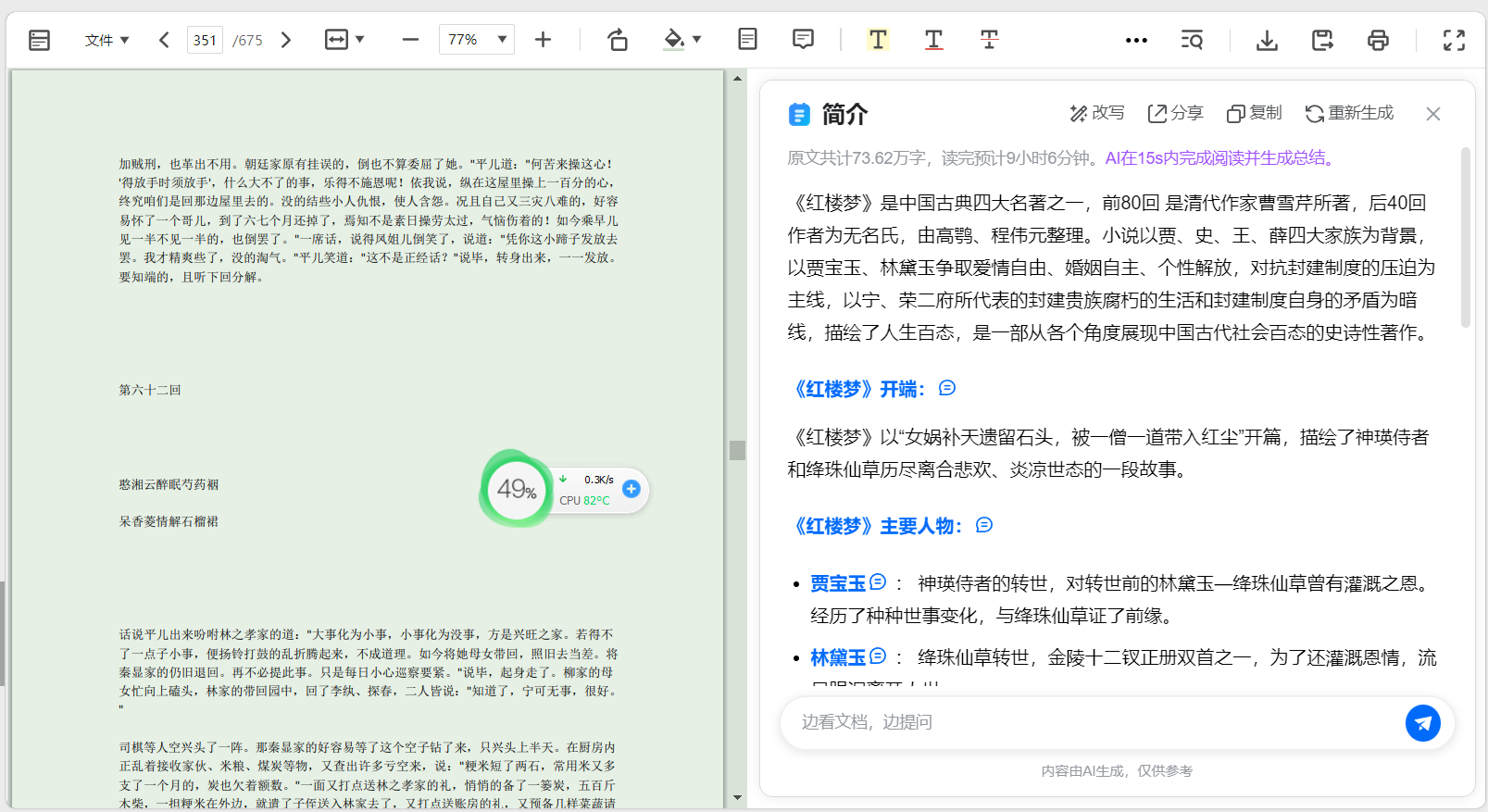Click the fit-width view icon
The width and height of the screenshot is (1488, 812).
336,40
